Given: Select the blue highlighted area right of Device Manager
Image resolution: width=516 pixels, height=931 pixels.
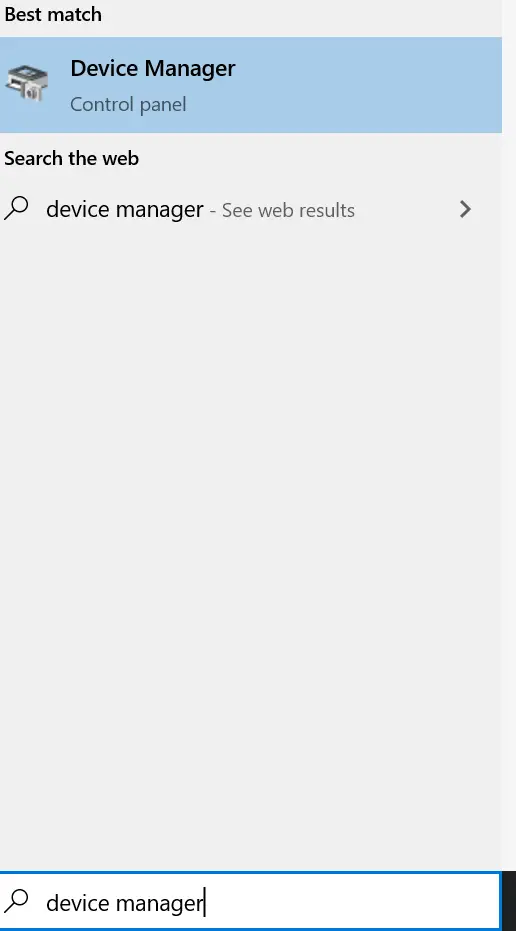Looking at the screenshot, I should click(368, 85).
